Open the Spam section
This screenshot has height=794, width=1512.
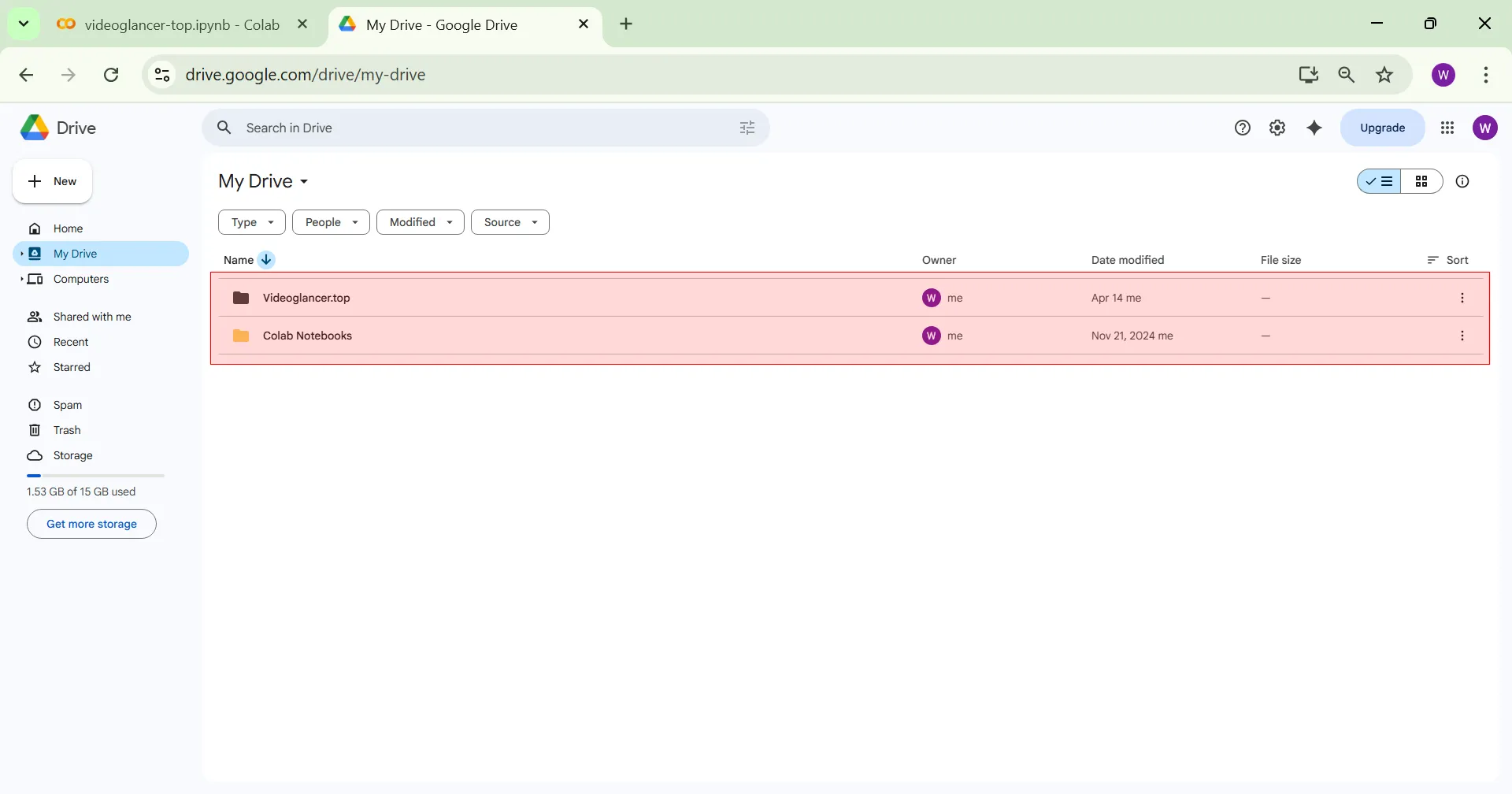101,405
